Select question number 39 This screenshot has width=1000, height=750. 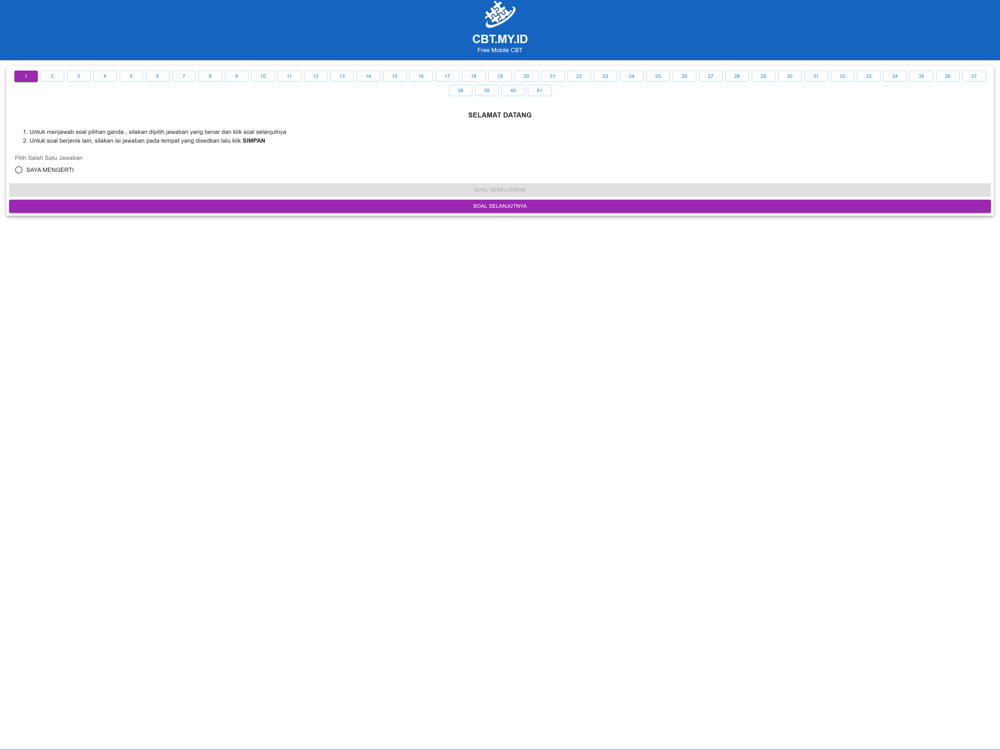(x=487, y=91)
